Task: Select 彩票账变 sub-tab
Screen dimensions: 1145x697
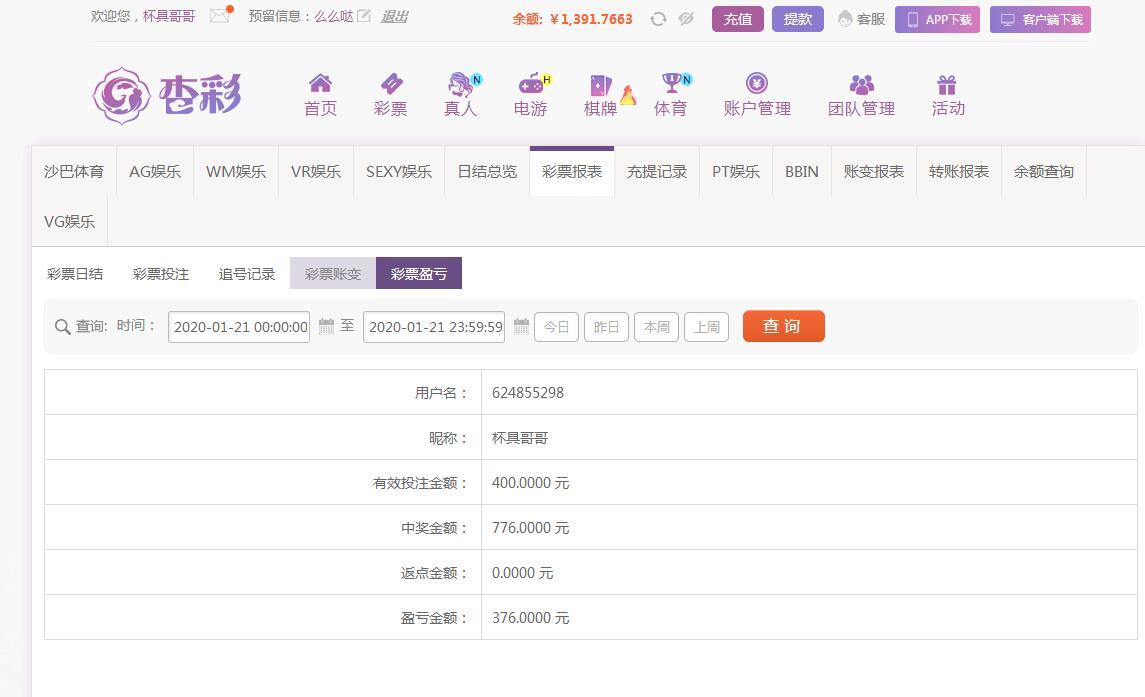Action: point(333,273)
